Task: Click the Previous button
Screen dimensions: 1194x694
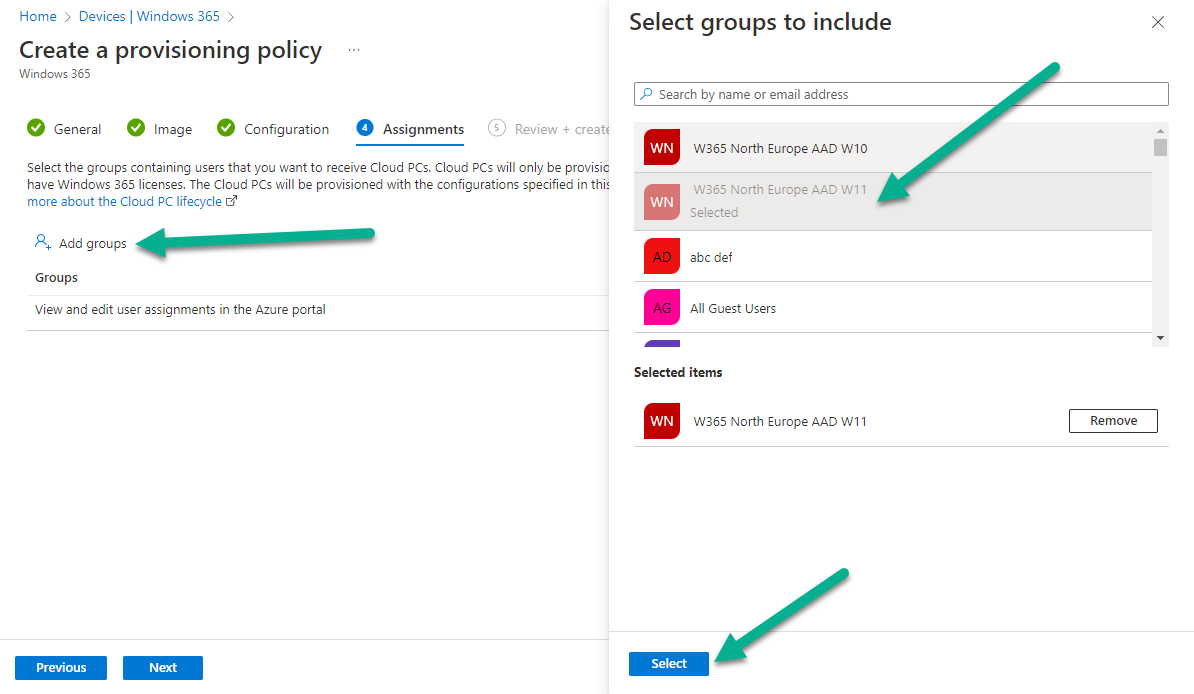Action: (61, 667)
